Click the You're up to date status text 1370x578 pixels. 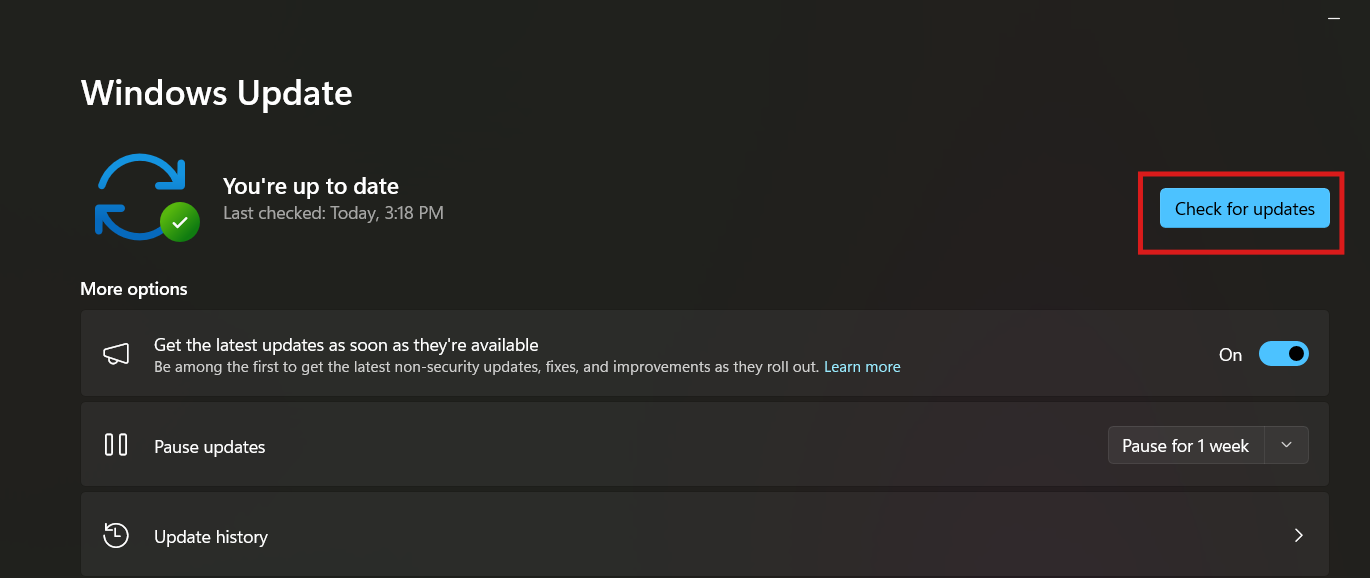310,186
